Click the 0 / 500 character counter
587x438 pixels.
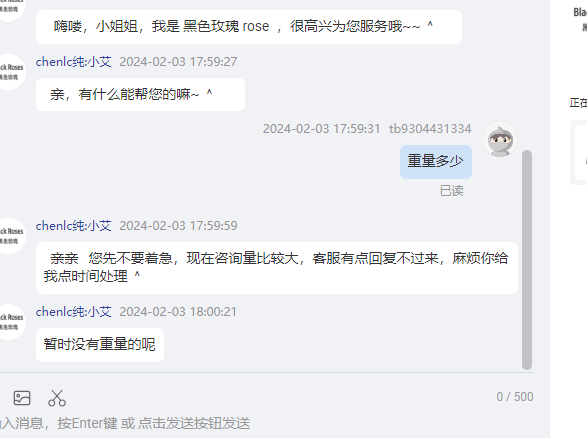[515, 397]
